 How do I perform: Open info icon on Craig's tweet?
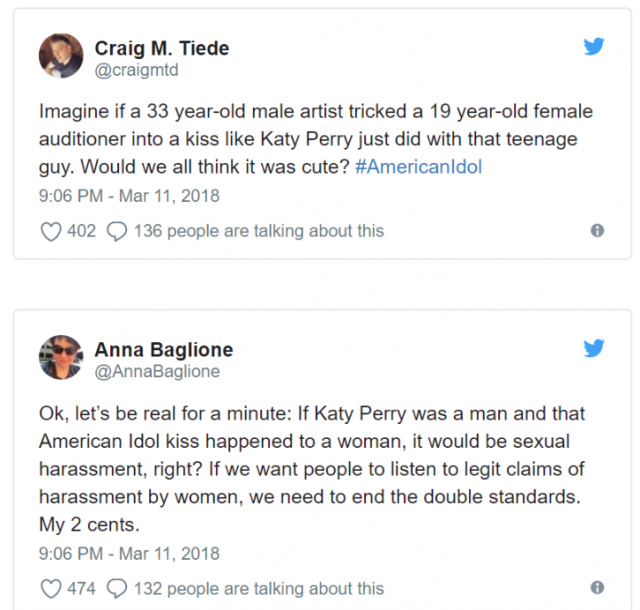pos(597,230)
